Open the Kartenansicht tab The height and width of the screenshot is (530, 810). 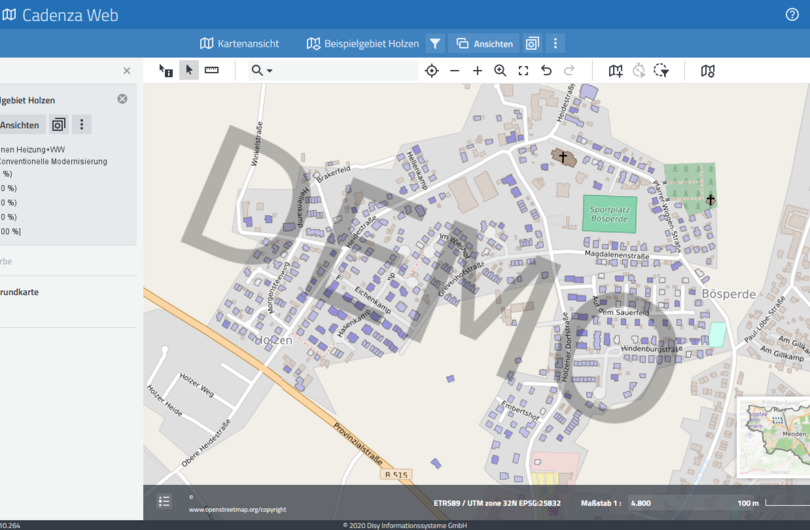[240, 43]
